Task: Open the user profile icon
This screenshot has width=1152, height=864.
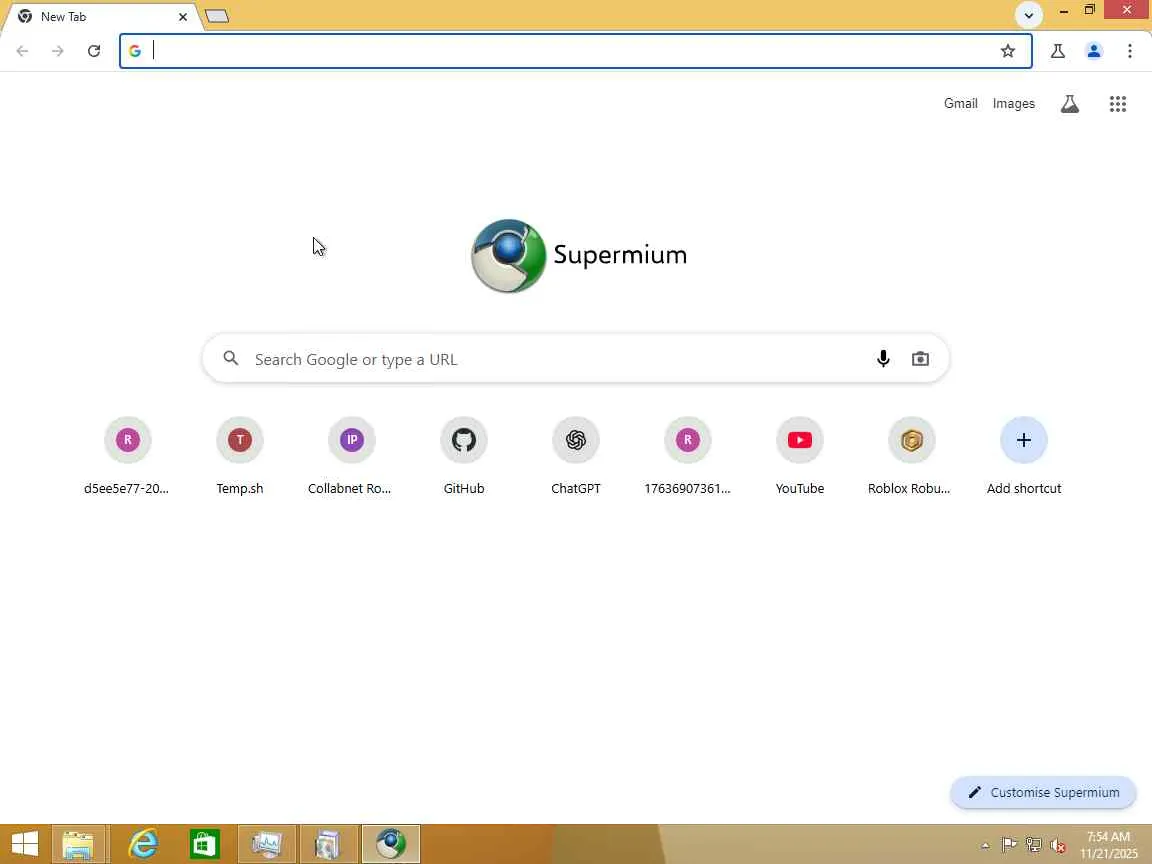Action: click(1094, 51)
